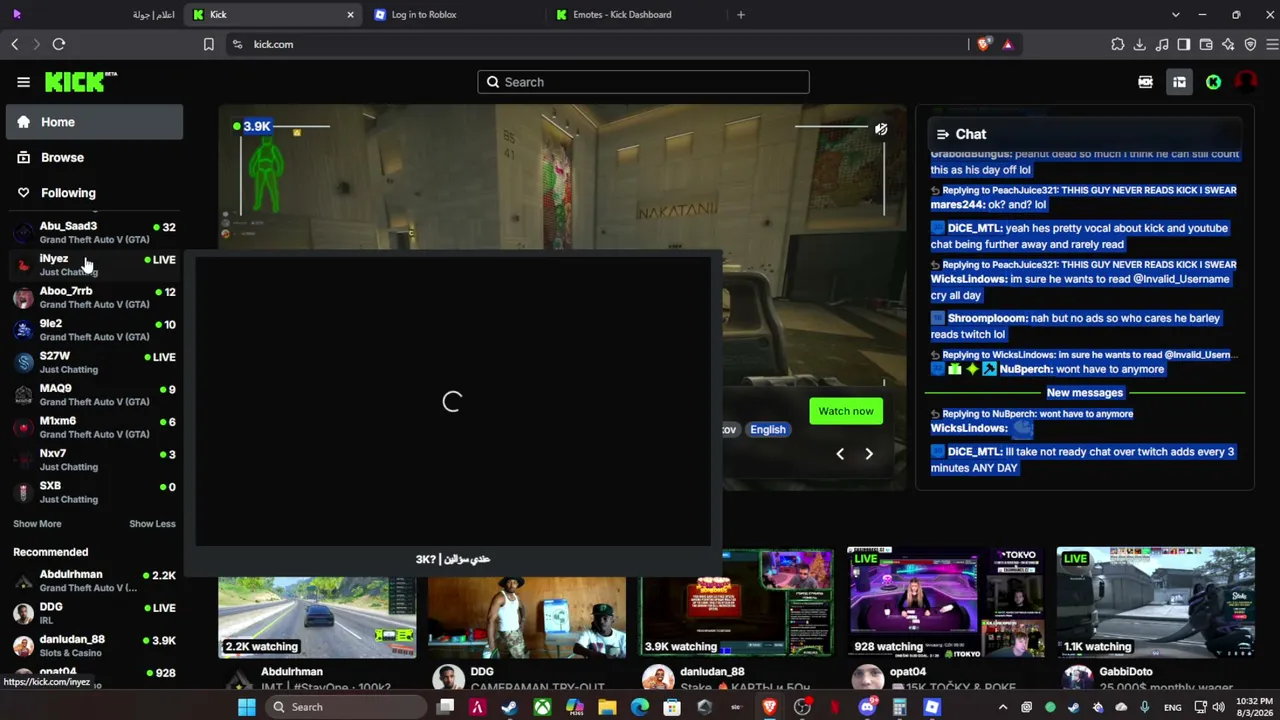
Task: Click the M1xm6 channel avatar
Action: click(x=23, y=428)
